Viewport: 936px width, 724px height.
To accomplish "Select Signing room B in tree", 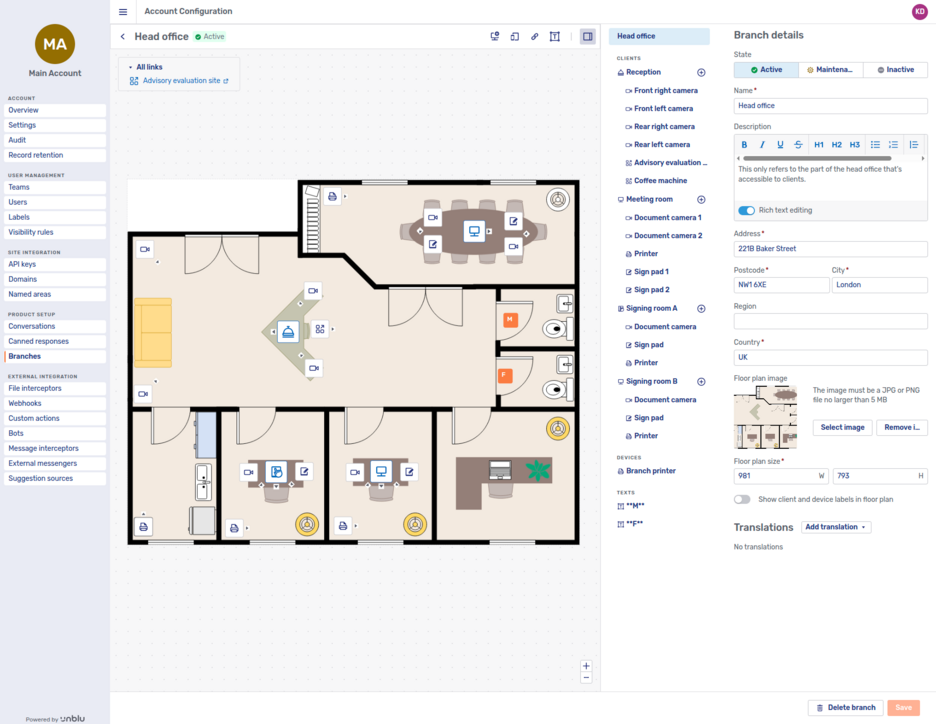I will tap(651, 381).
